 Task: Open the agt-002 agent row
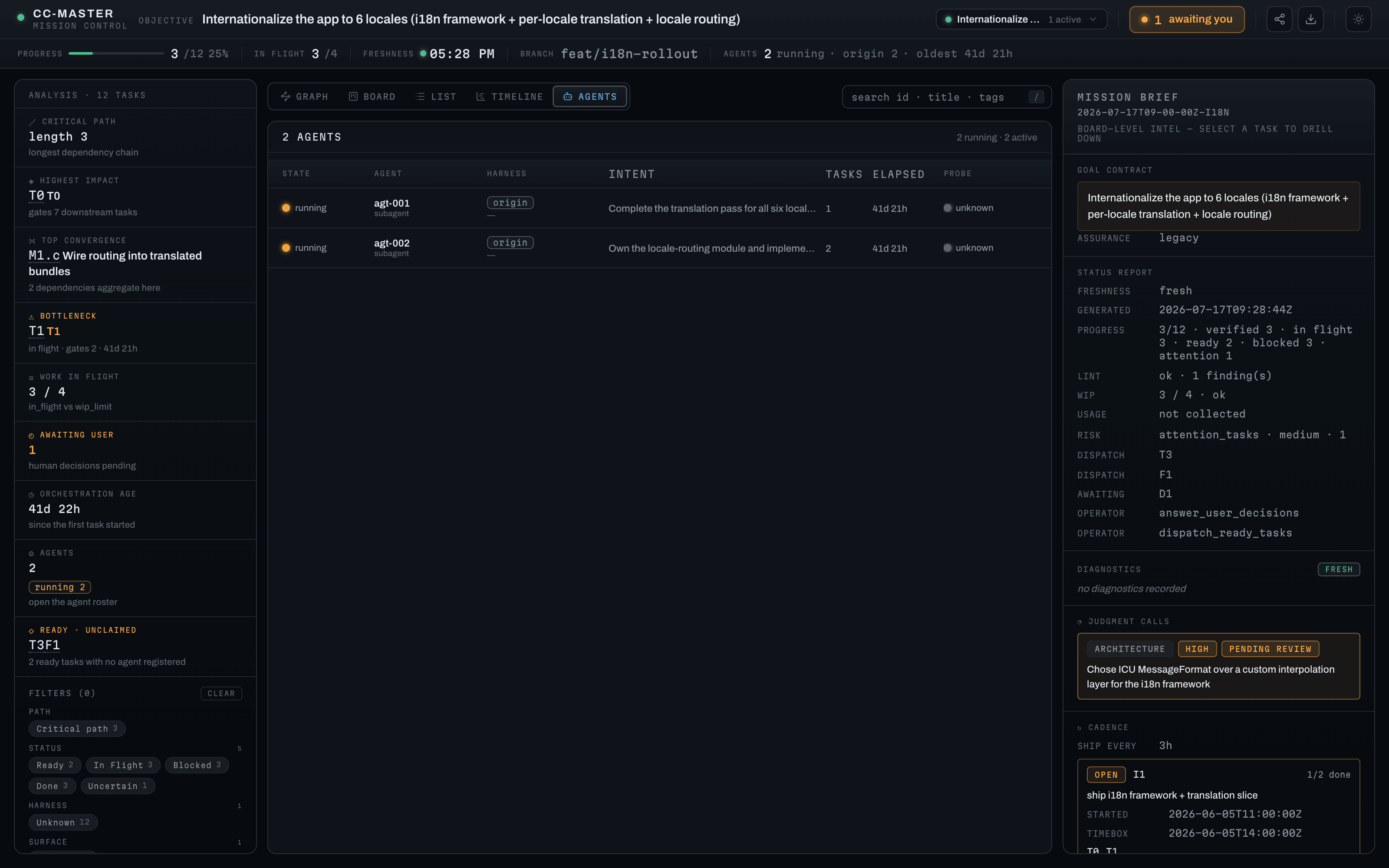point(659,248)
